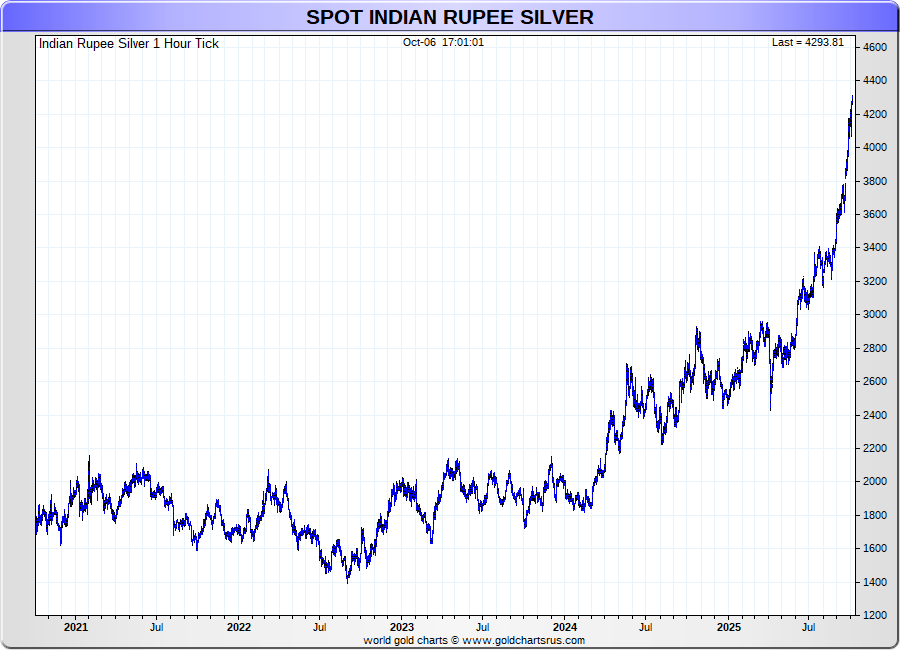
Task: Click the 3200 price axis label
Action: [x=875, y=281]
